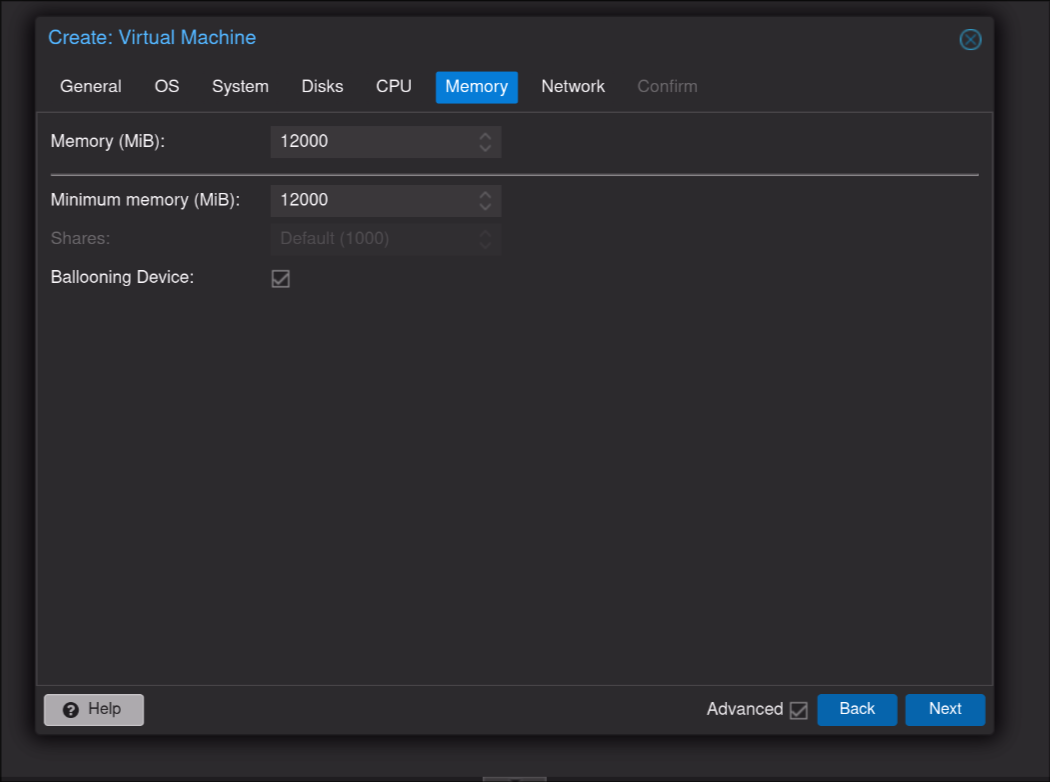
Task: Go to the System tab
Action: [240, 87]
